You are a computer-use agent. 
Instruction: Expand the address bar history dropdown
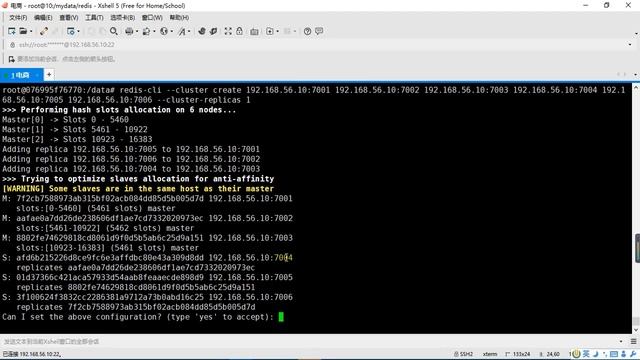(x=630, y=44)
